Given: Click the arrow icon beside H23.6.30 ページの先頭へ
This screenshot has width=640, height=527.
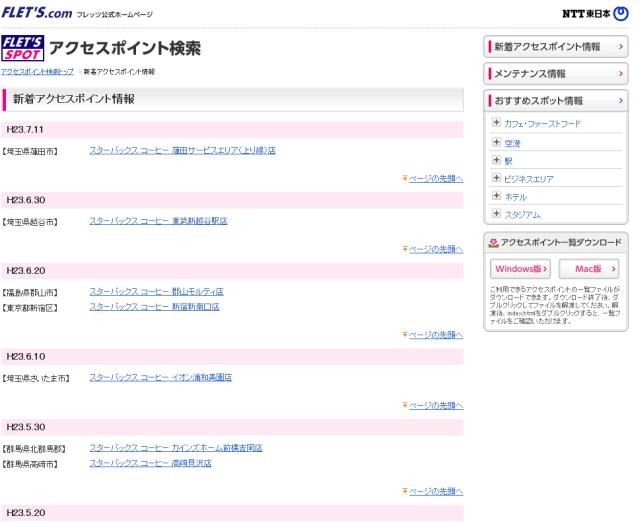Looking at the screenshot, I should tap(405, 249).
